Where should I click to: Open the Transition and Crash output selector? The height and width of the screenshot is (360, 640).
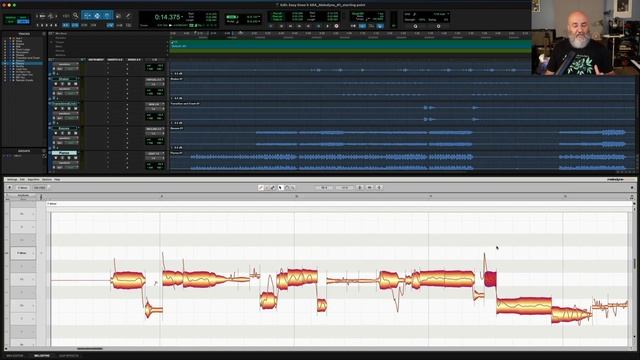coord(155,109)
